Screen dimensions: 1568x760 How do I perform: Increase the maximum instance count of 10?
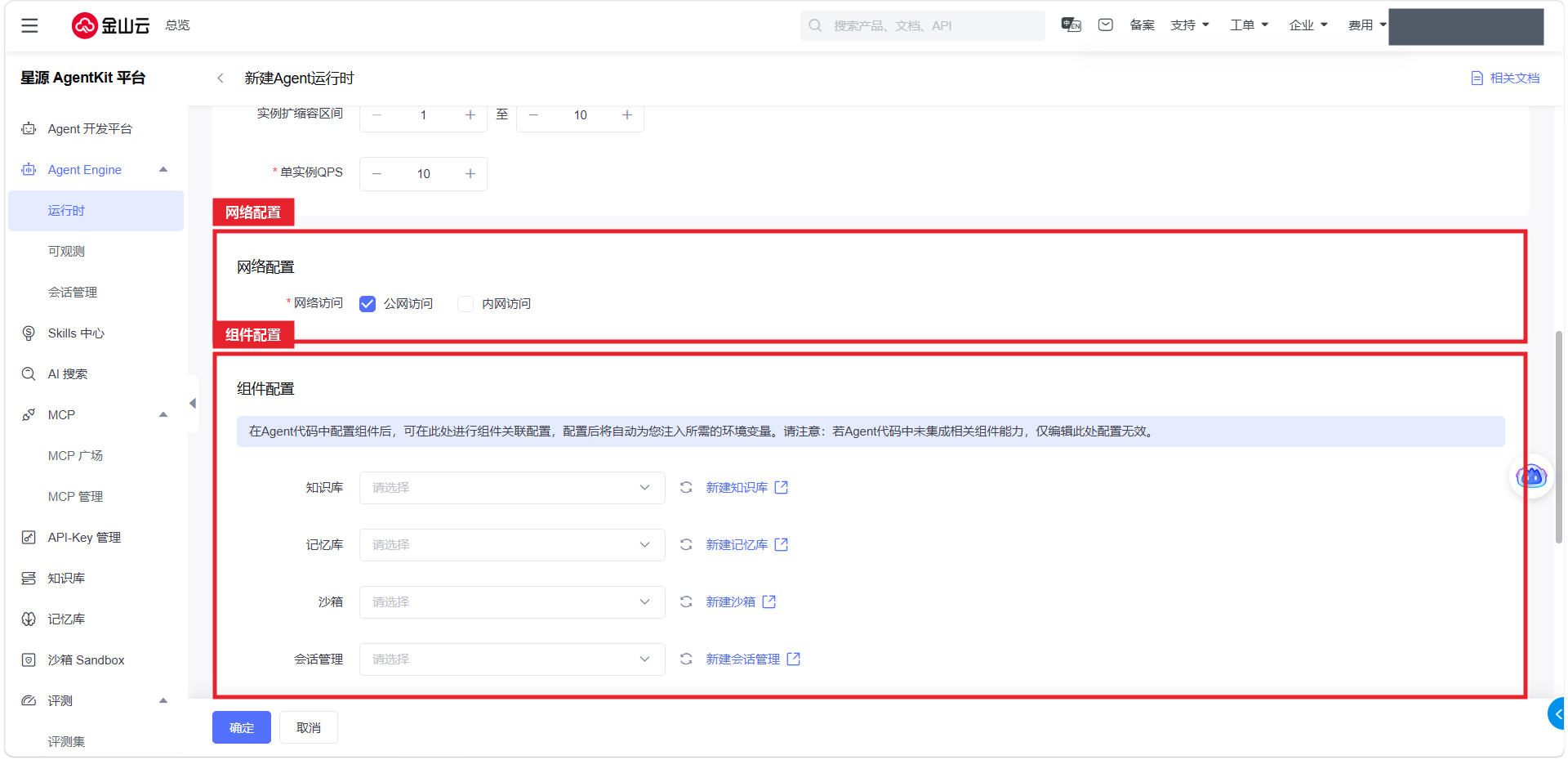627,115
